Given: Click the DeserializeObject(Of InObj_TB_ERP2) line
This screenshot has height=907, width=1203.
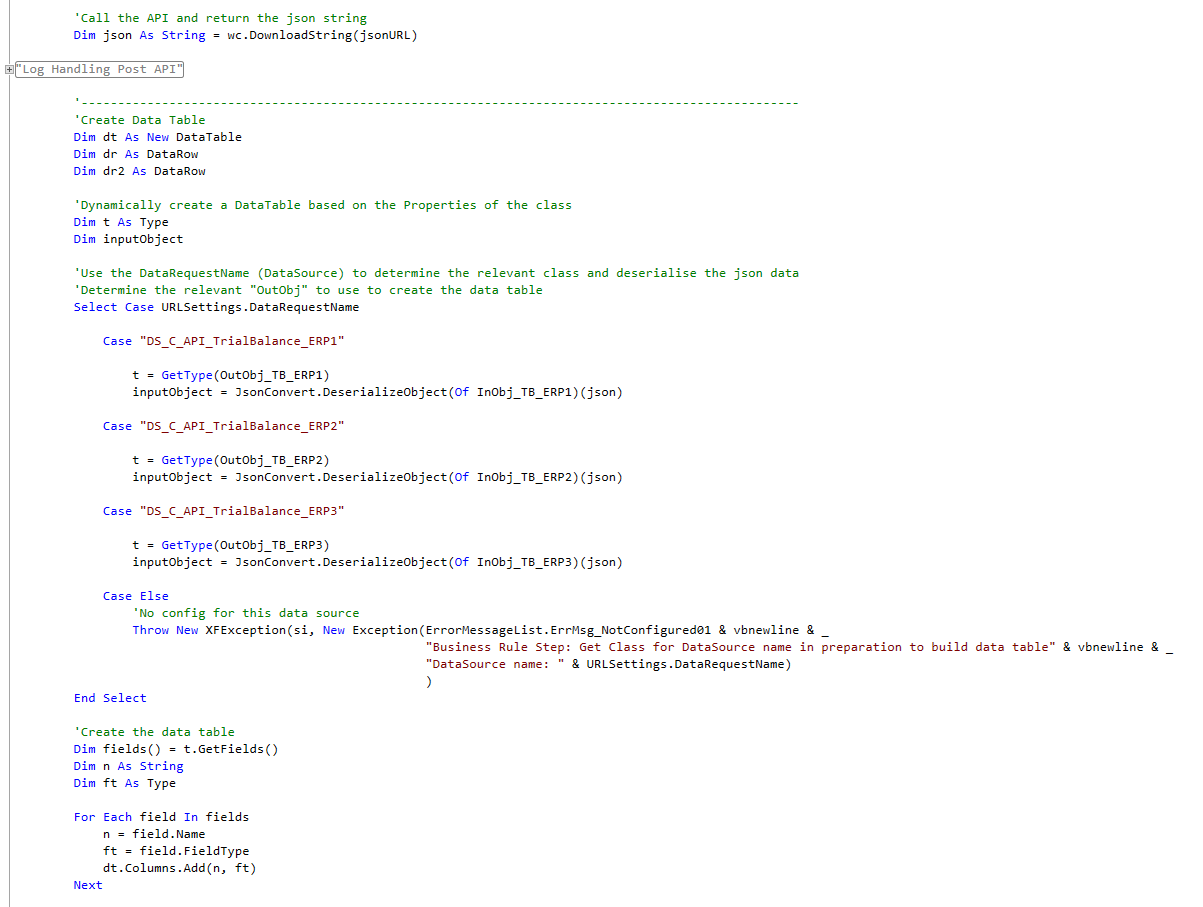Looking at the screenshot, I should (377, 477).
